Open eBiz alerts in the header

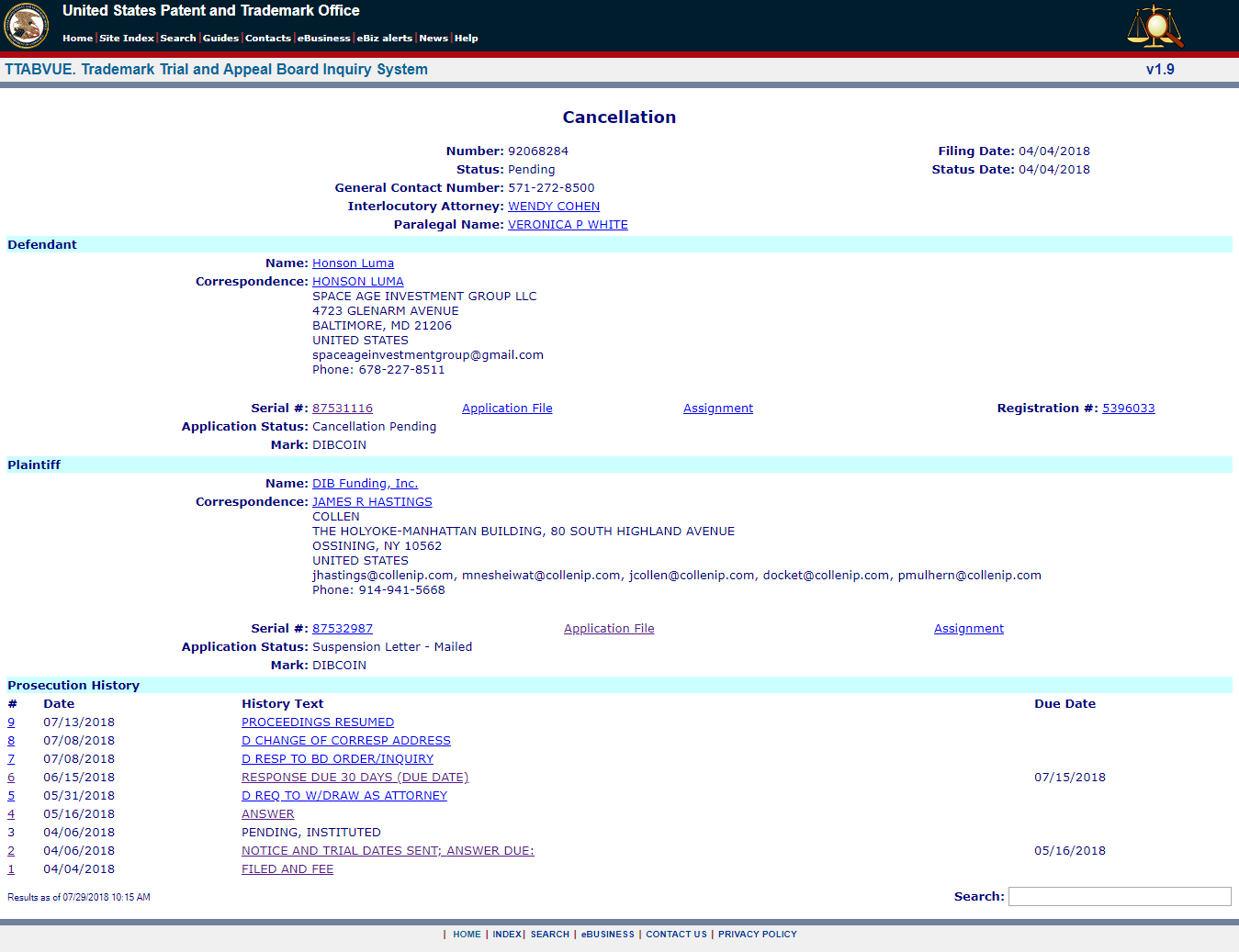coord(385,39)
